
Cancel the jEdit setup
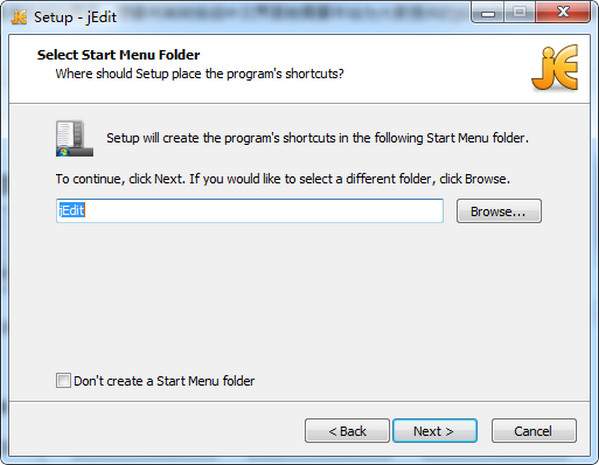point(534,431)
